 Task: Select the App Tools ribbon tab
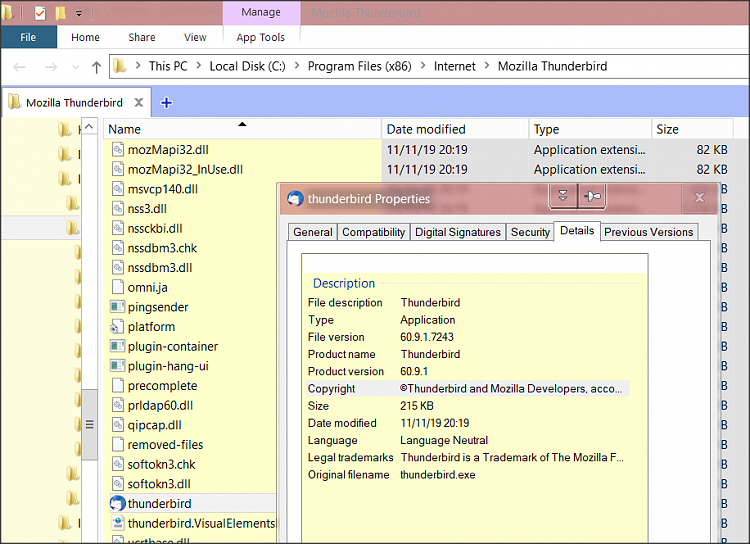260,37
